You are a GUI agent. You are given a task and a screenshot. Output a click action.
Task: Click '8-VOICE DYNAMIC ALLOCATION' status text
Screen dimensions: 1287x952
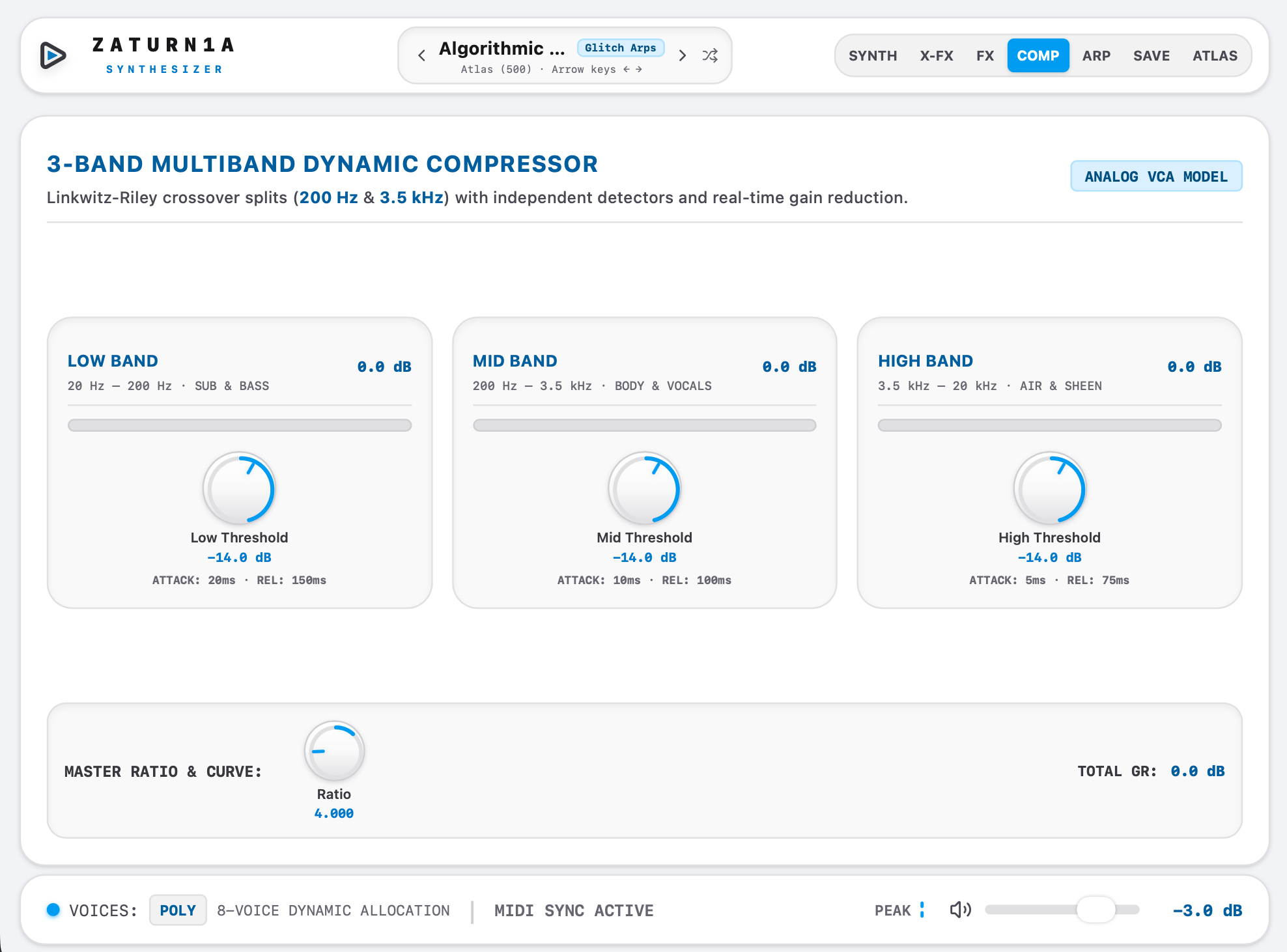pos(333,910)
